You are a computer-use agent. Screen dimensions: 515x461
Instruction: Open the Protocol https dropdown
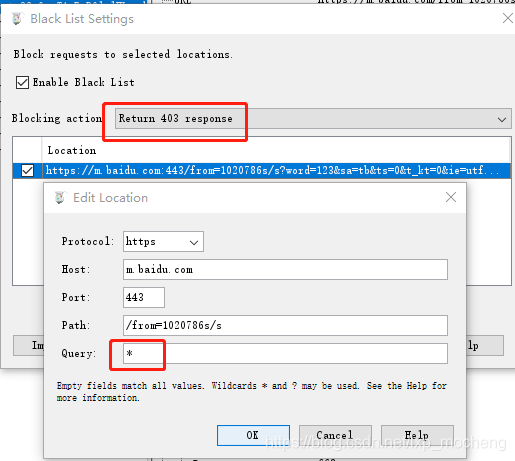tap(163, 241)
